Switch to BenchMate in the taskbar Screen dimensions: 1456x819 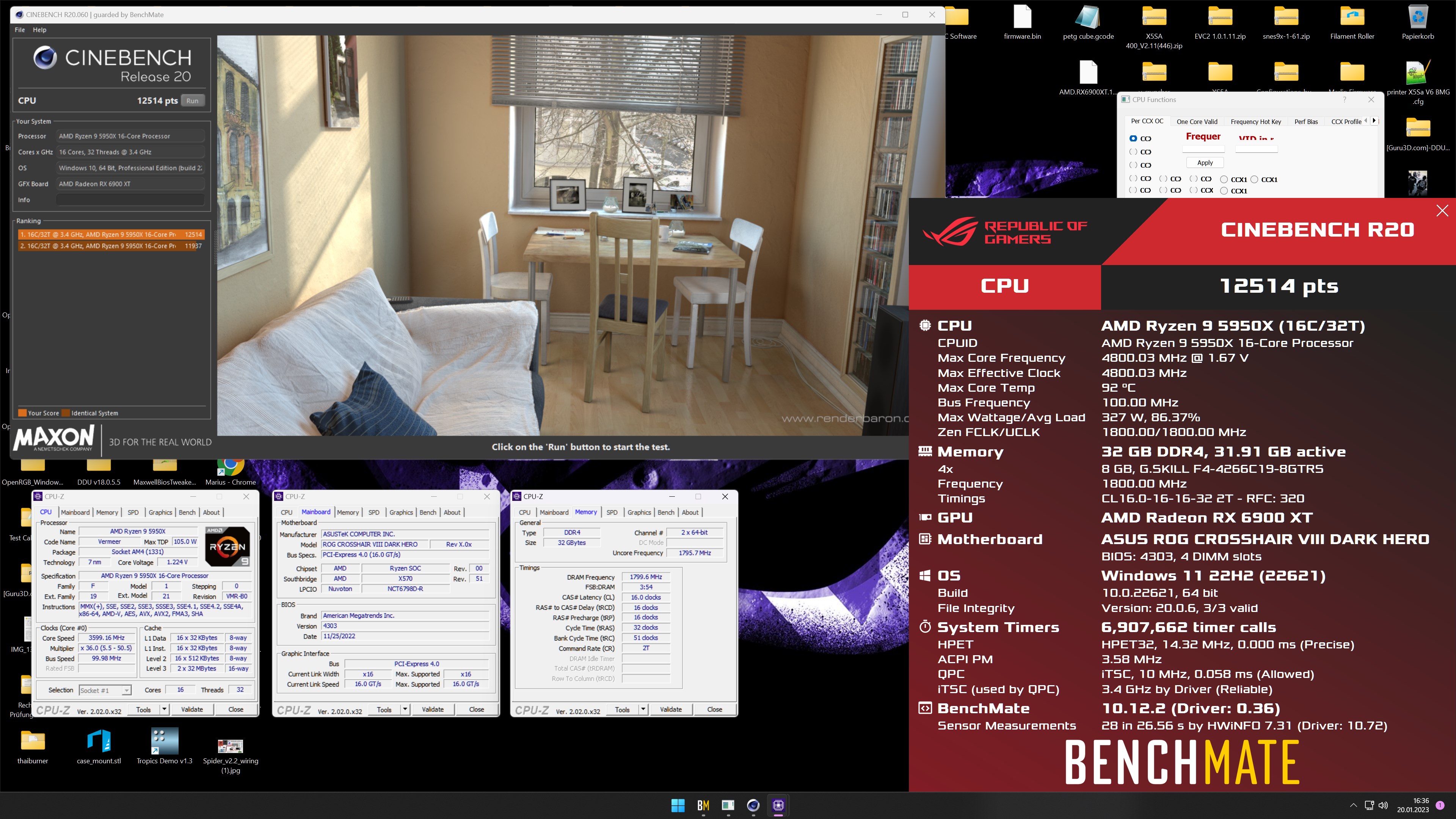pos(703,805)
